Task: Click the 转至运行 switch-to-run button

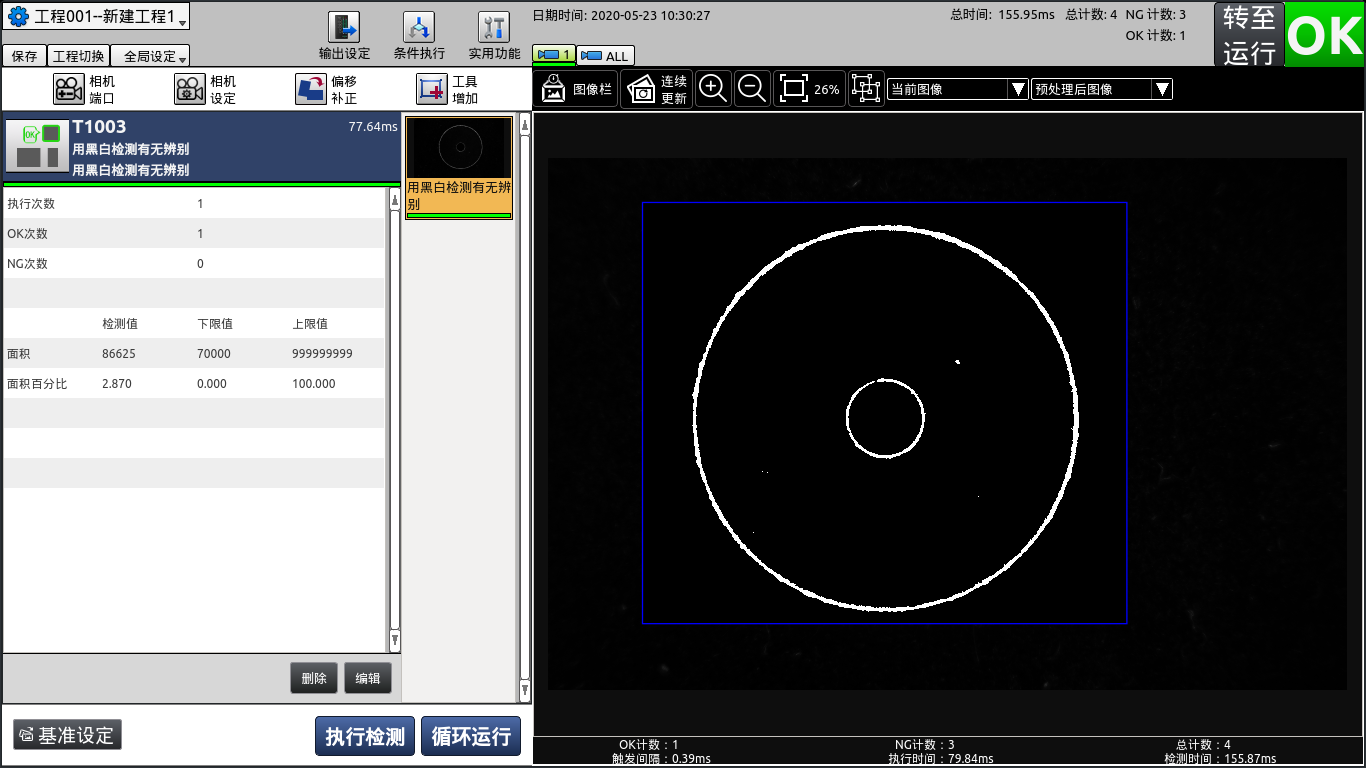Action: (x=1249, y=35)
